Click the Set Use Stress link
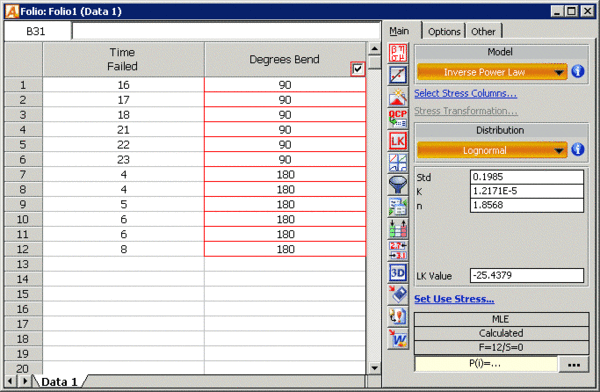The height and width of the screenshot is (392, 600). [454, 299]
